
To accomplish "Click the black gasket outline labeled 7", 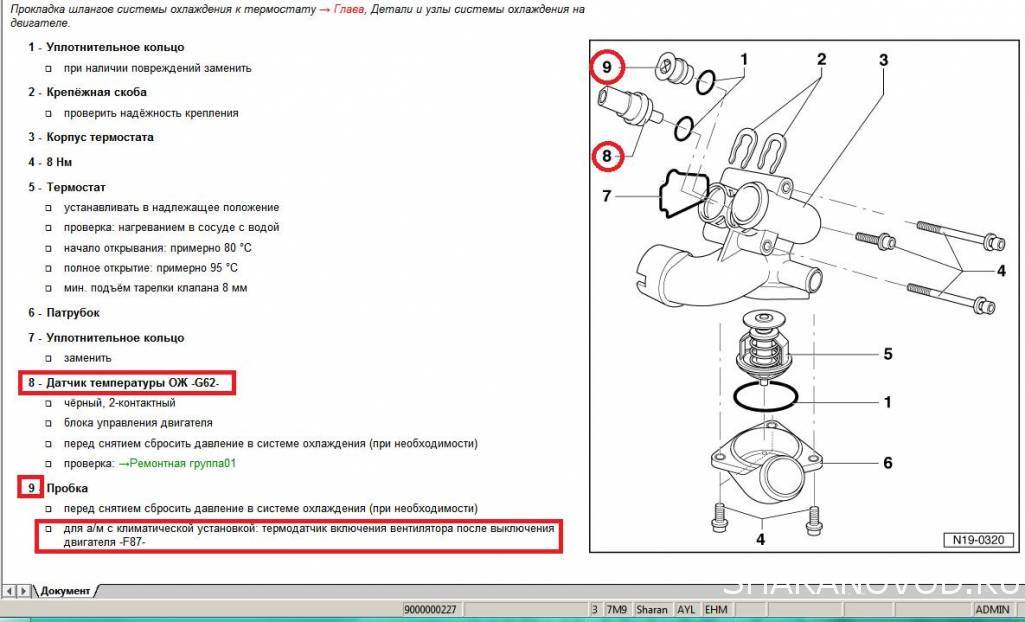I will tap(684, 193).
